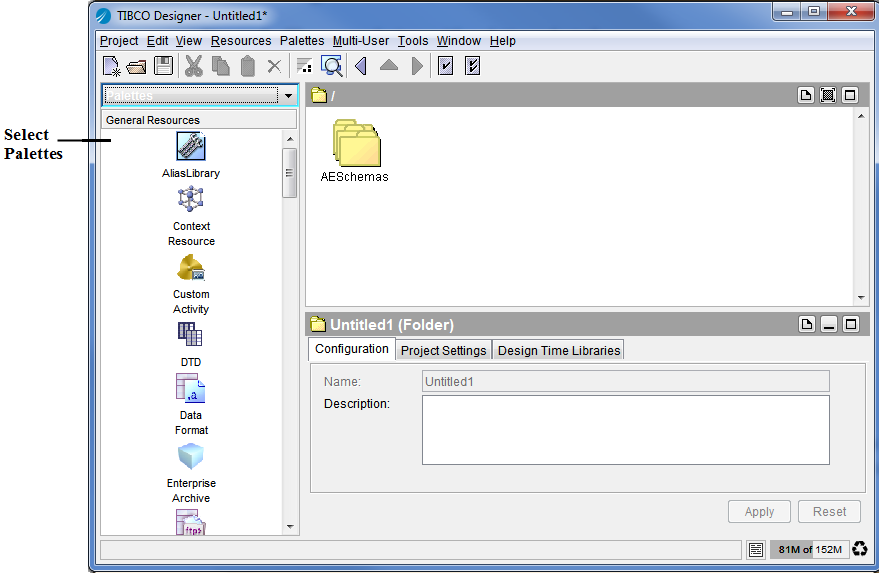Click the palette list scrollbar thumb
The image size is (879, 573).
(289, 173)
